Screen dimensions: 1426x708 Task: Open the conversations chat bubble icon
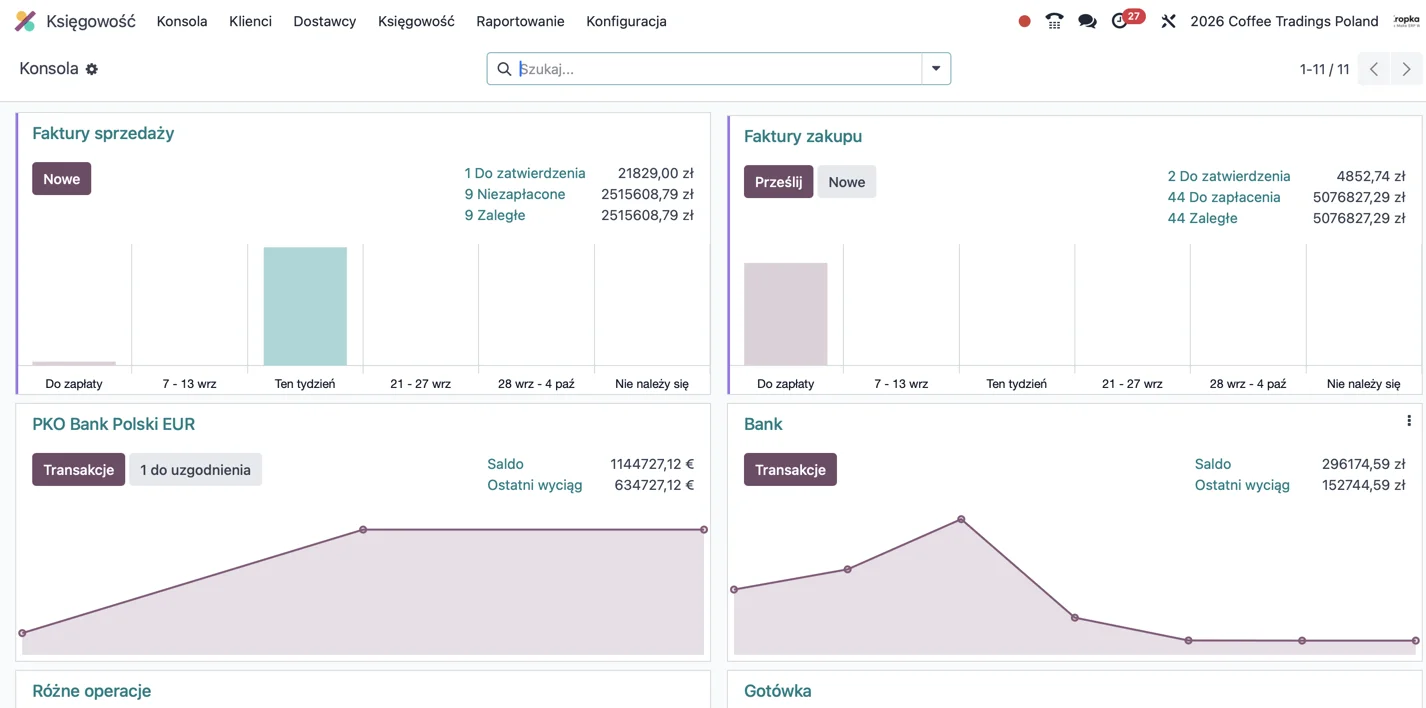[x=1087, y=21]
